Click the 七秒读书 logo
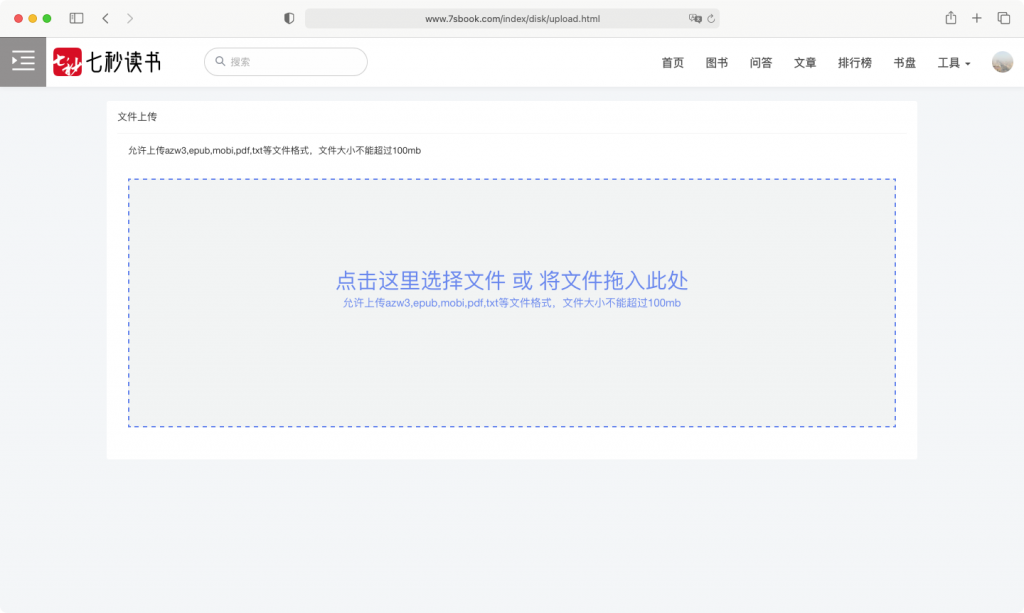 pyautogui.click(x=107, y=62)
